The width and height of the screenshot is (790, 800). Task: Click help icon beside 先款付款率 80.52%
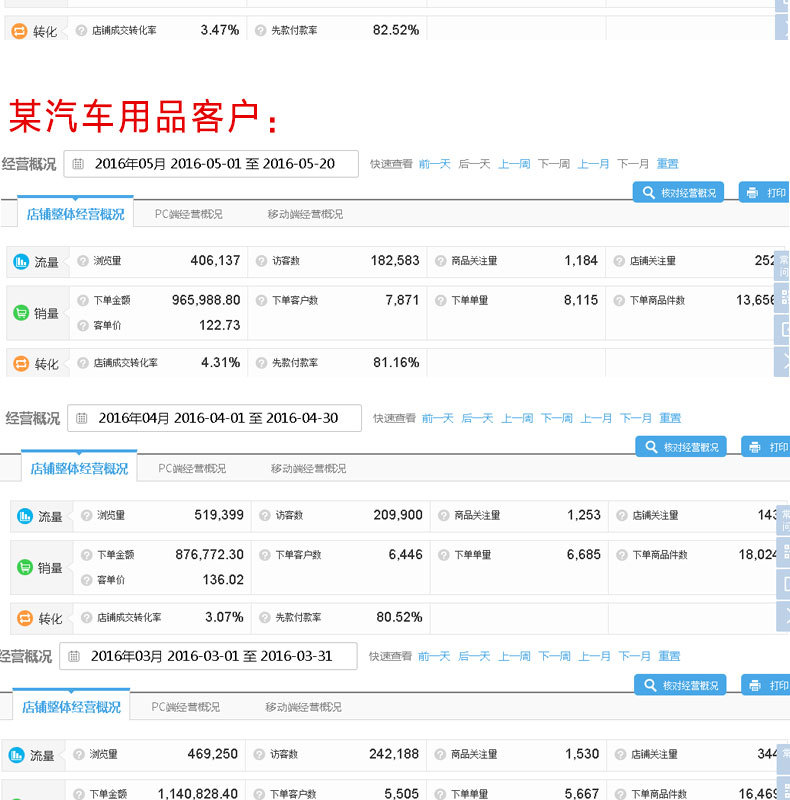coord(264,617)
